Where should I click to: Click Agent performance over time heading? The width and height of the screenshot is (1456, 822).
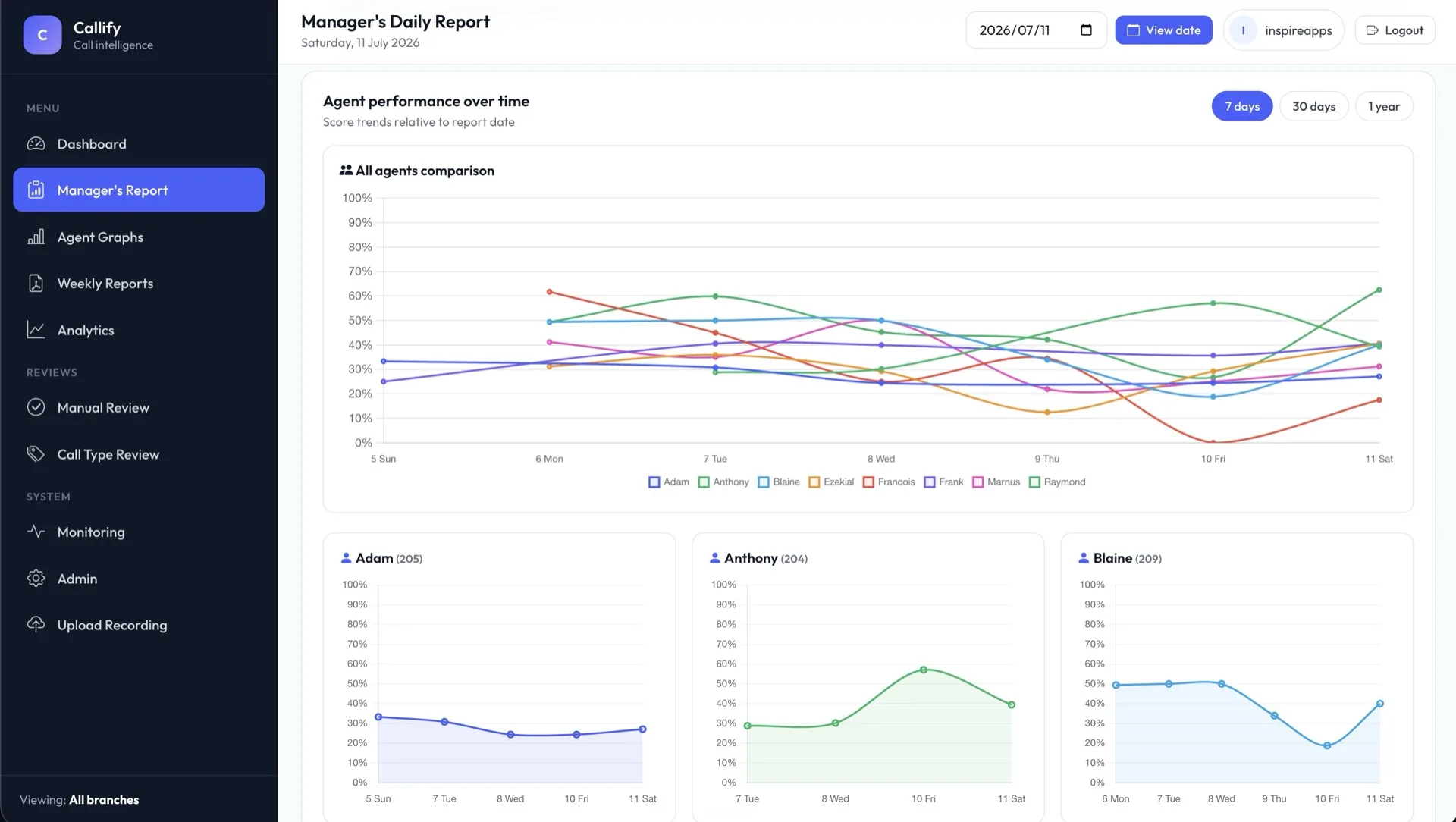(426, 102)
